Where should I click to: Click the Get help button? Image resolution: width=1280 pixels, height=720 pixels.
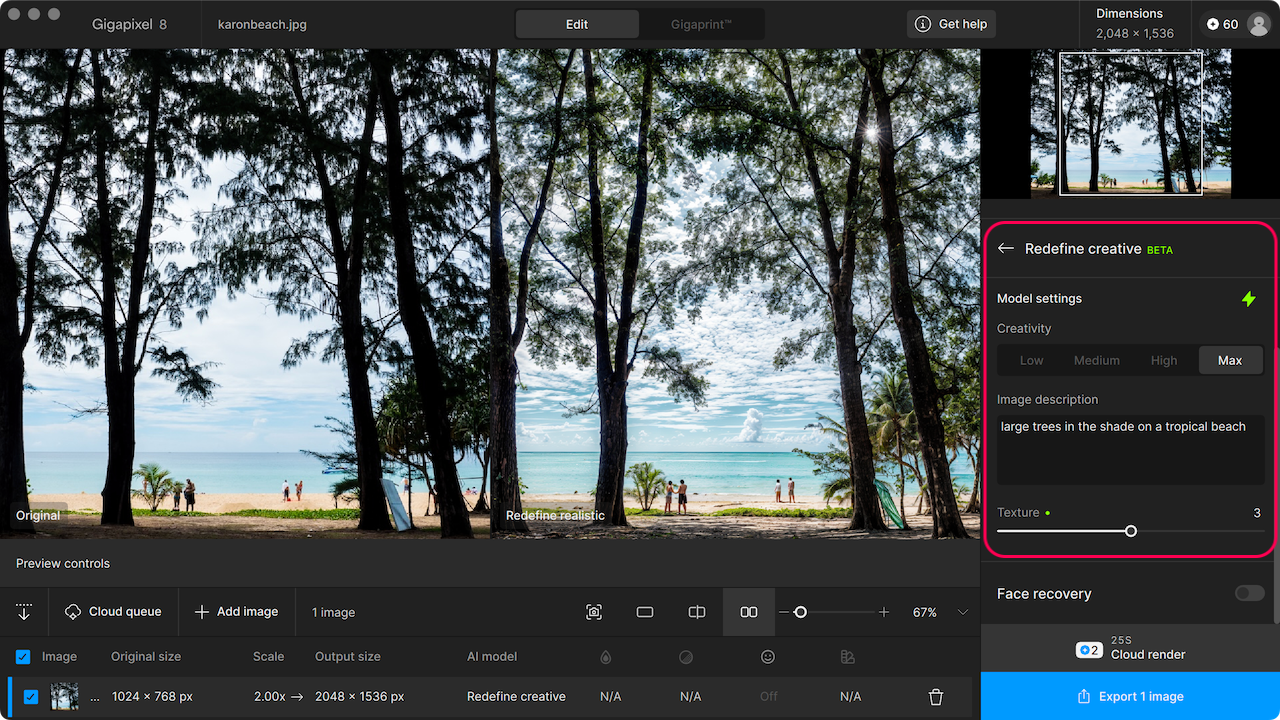[x=951, y=24]
